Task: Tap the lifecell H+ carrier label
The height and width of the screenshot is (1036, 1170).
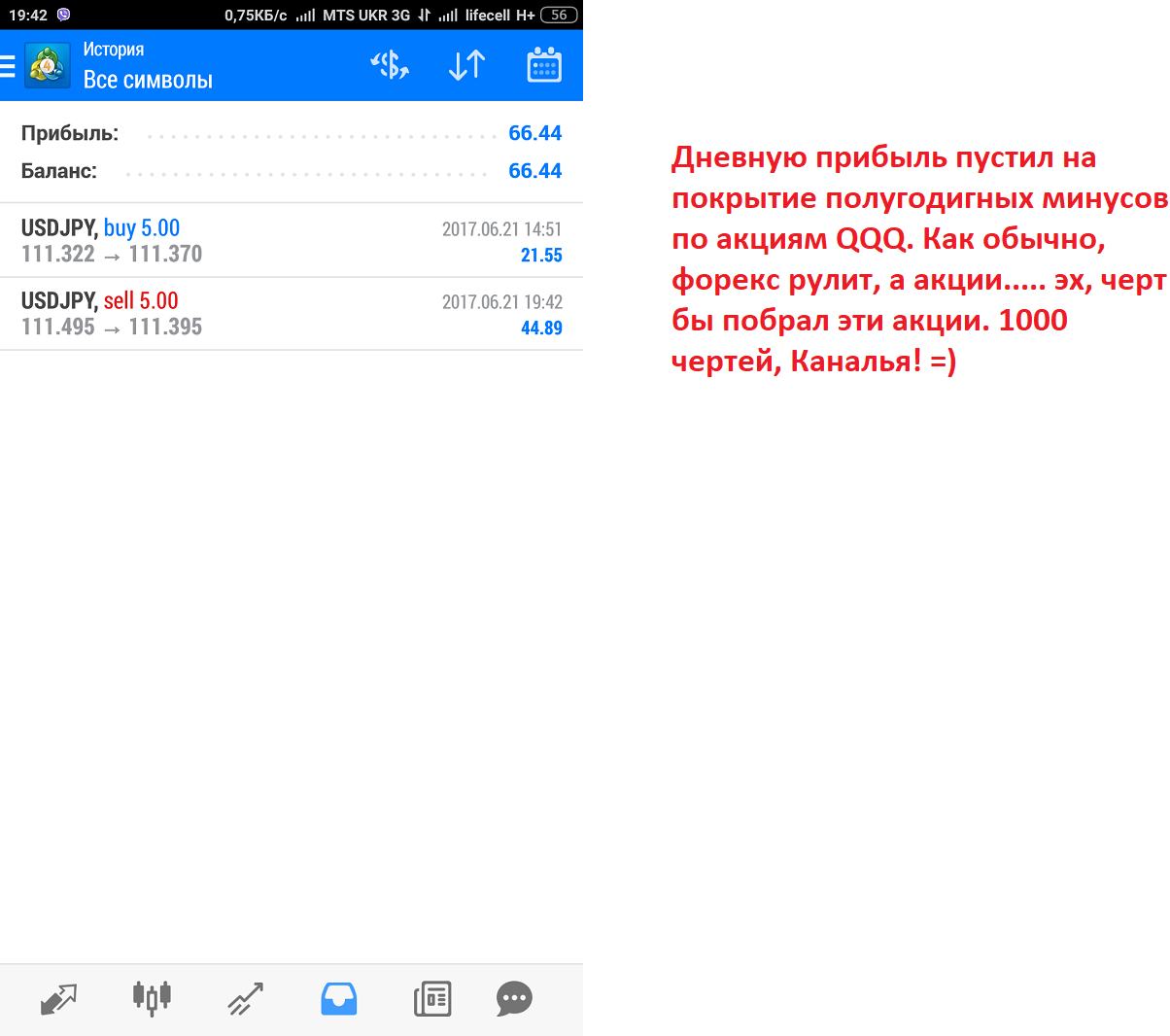Action: [x=499, y=15]
